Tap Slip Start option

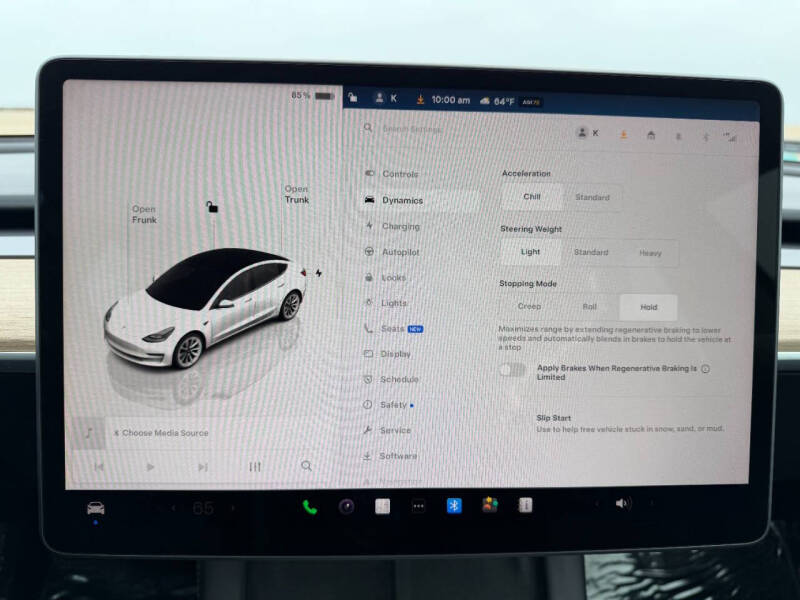click(x=630, y=423)
